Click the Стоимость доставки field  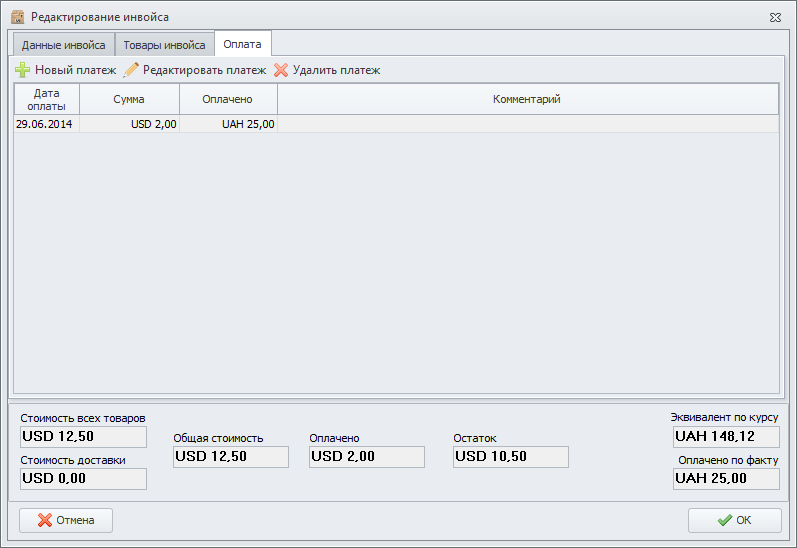point(83,479)
